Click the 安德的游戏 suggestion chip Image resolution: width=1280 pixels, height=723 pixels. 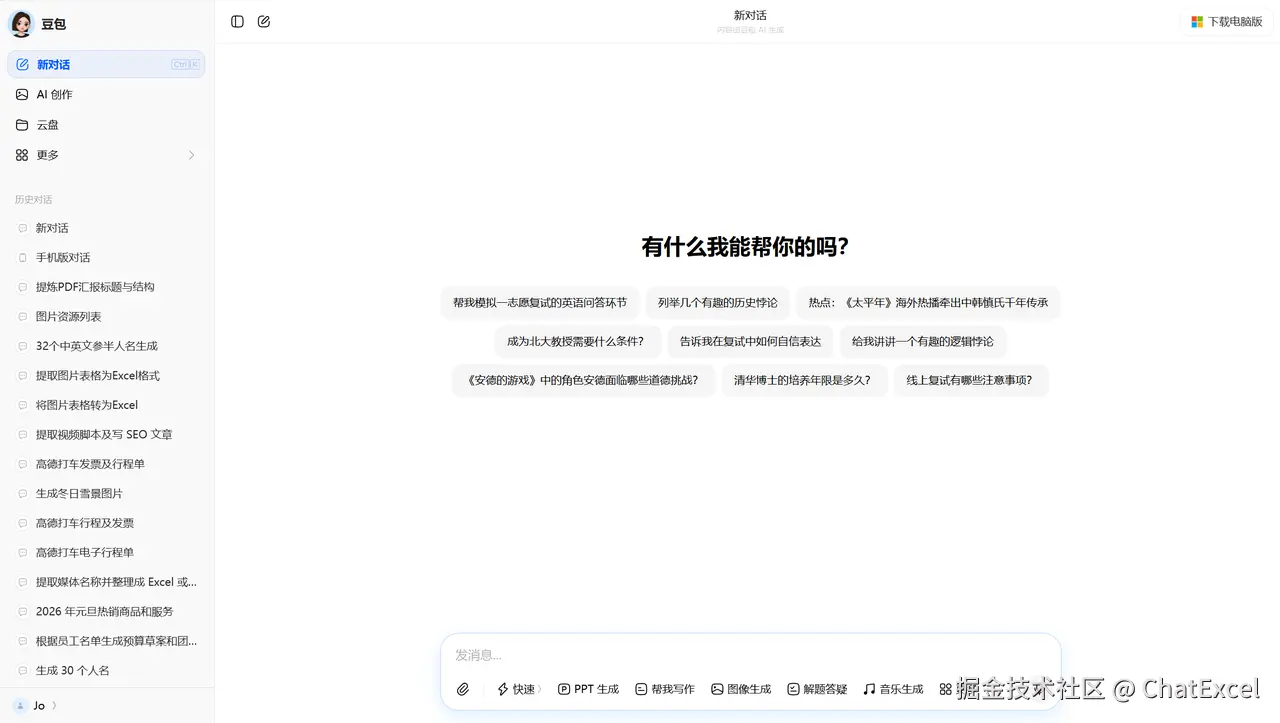click(x=583, y=380)
